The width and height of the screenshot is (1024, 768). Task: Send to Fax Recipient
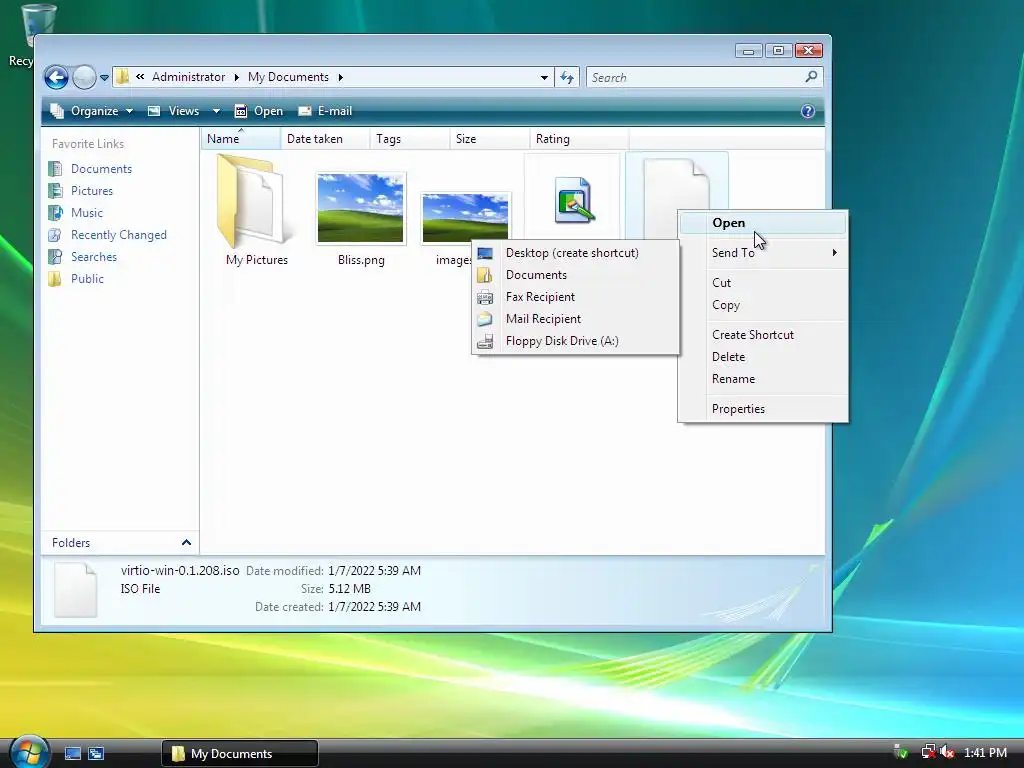(575, 297)
